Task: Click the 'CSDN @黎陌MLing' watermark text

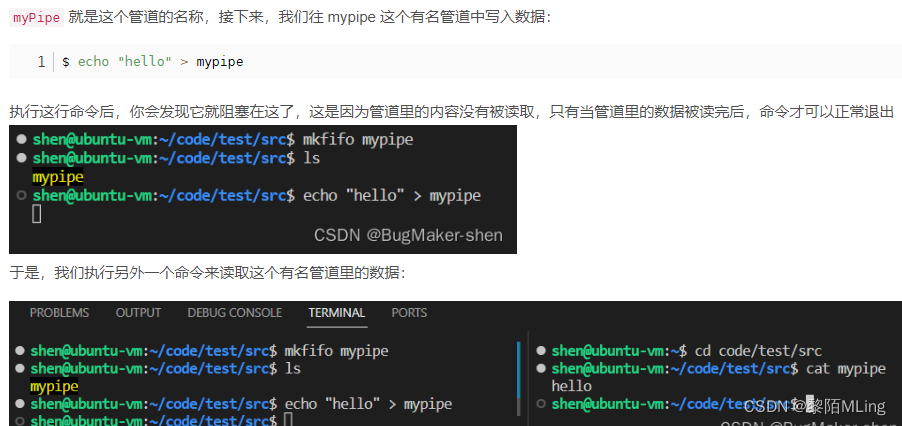Action: pos(814,406)
